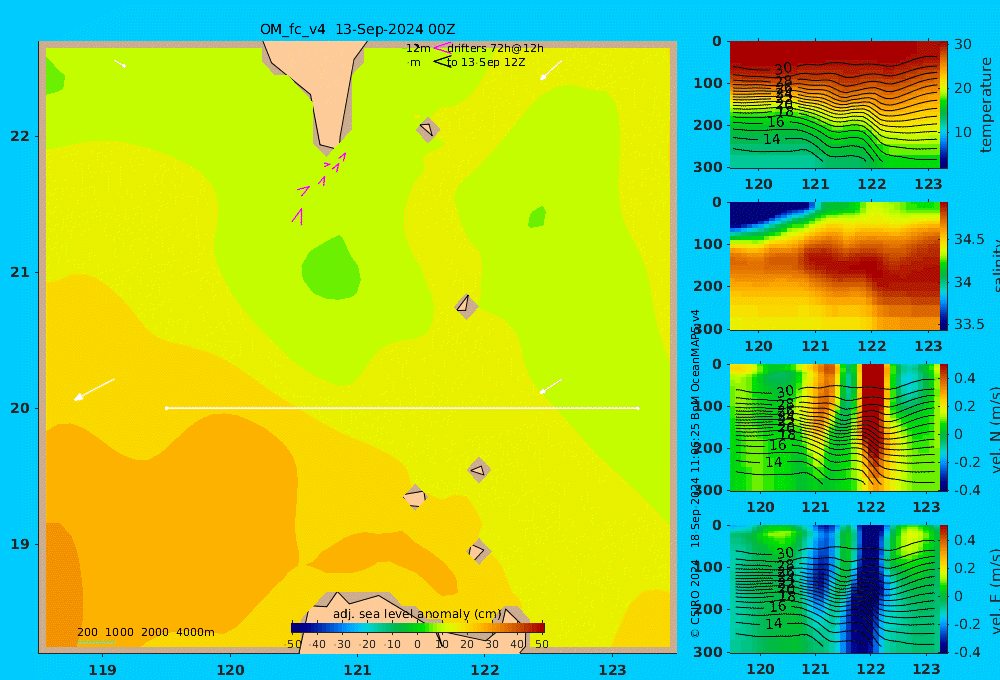Click the island marker near 18.95°N 121.95°E

478,551
